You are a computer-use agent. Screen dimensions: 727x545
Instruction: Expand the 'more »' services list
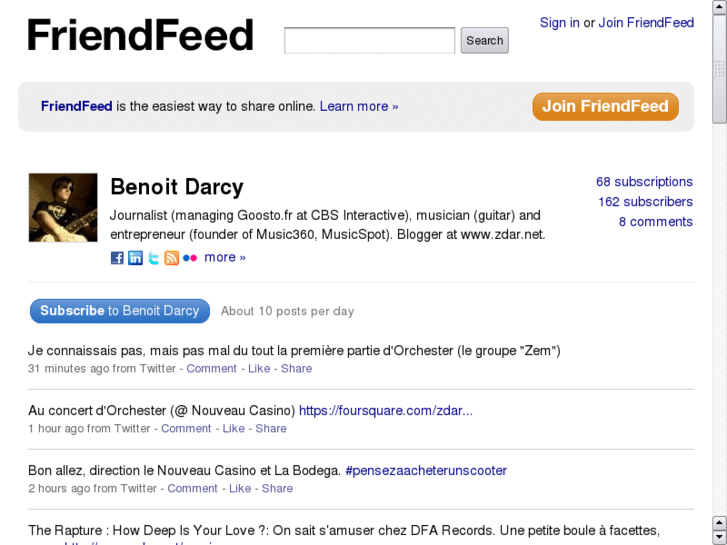[225, 257]
